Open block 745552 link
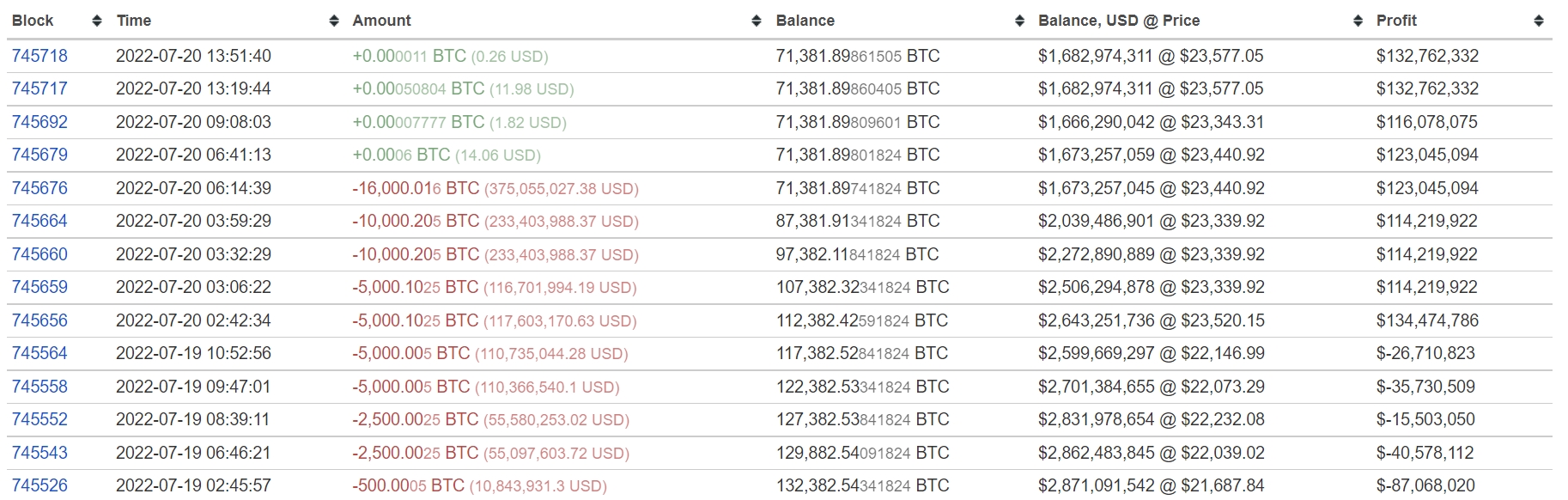The height and width of the screenshot is (500, 1568). coord(40,419)
